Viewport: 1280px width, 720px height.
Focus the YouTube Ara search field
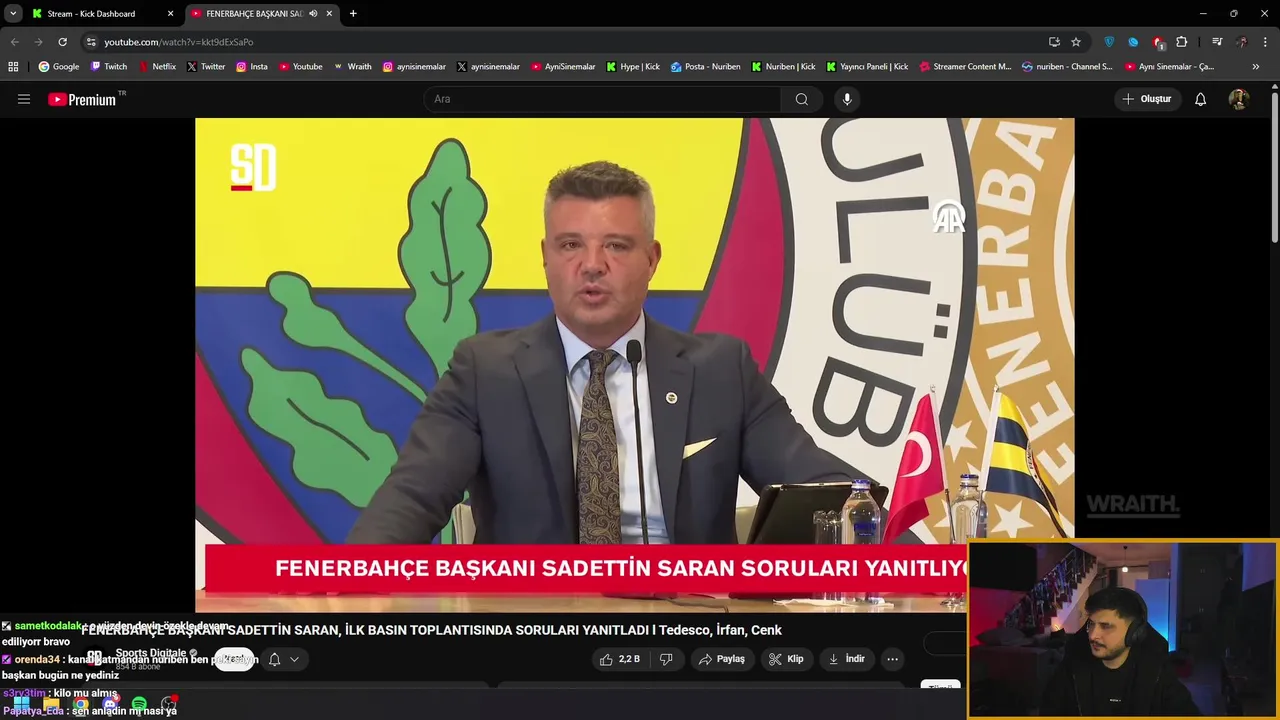(603, 99)
